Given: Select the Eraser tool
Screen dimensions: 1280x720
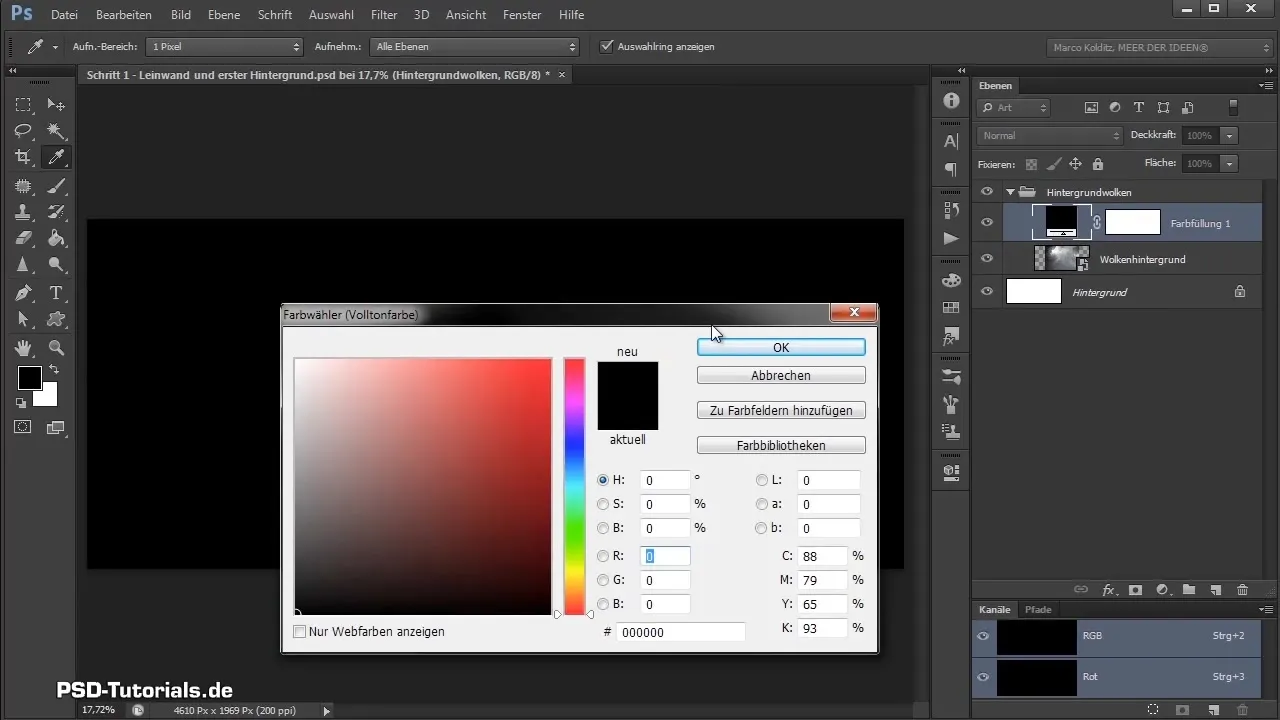Looking at the screenshot, I should [23, 238].
